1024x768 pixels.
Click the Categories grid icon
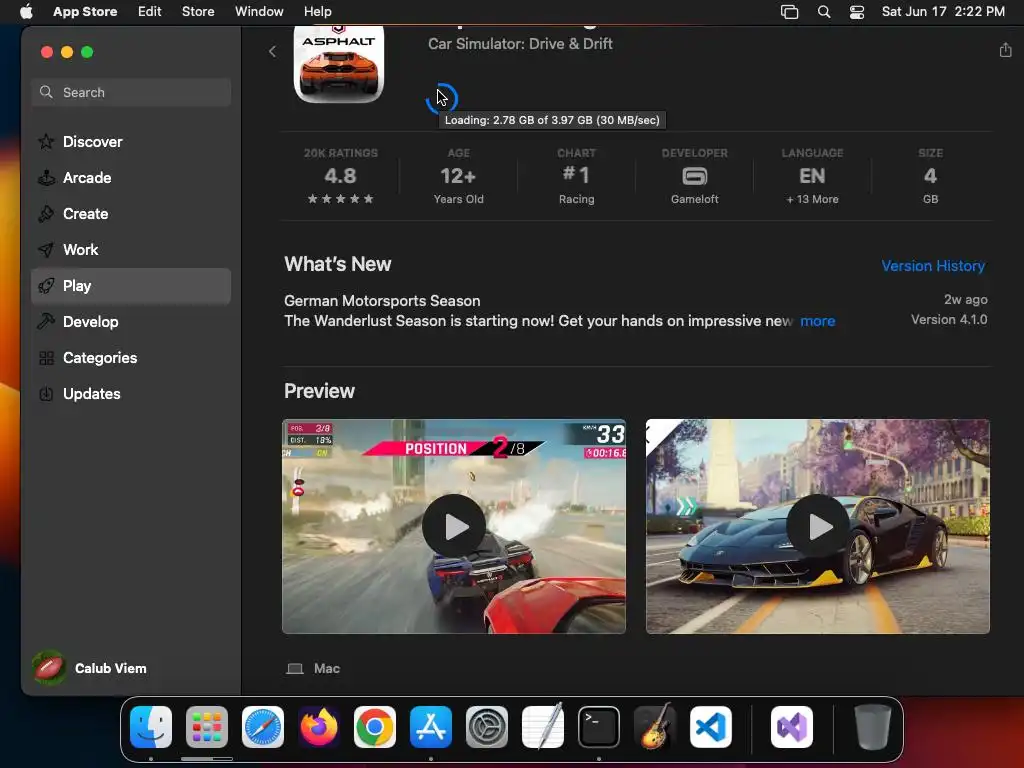click(x=46, y=358)
